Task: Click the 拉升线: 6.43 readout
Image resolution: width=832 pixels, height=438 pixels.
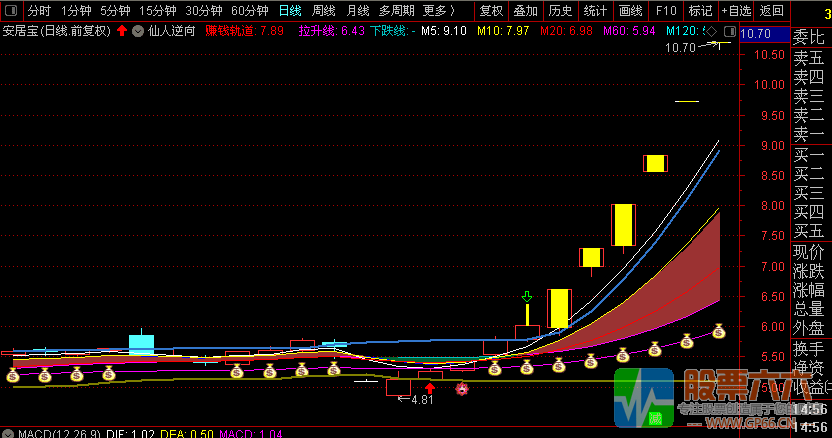Action: tap(331, 31)
